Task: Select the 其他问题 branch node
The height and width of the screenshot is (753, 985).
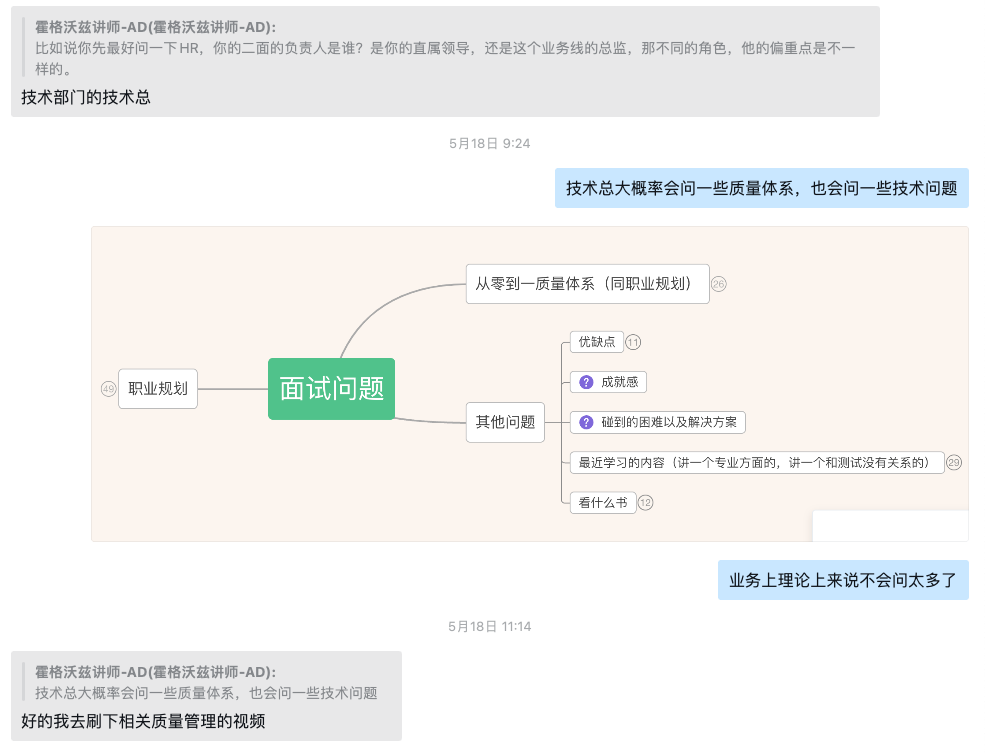Action: (505, 422)
